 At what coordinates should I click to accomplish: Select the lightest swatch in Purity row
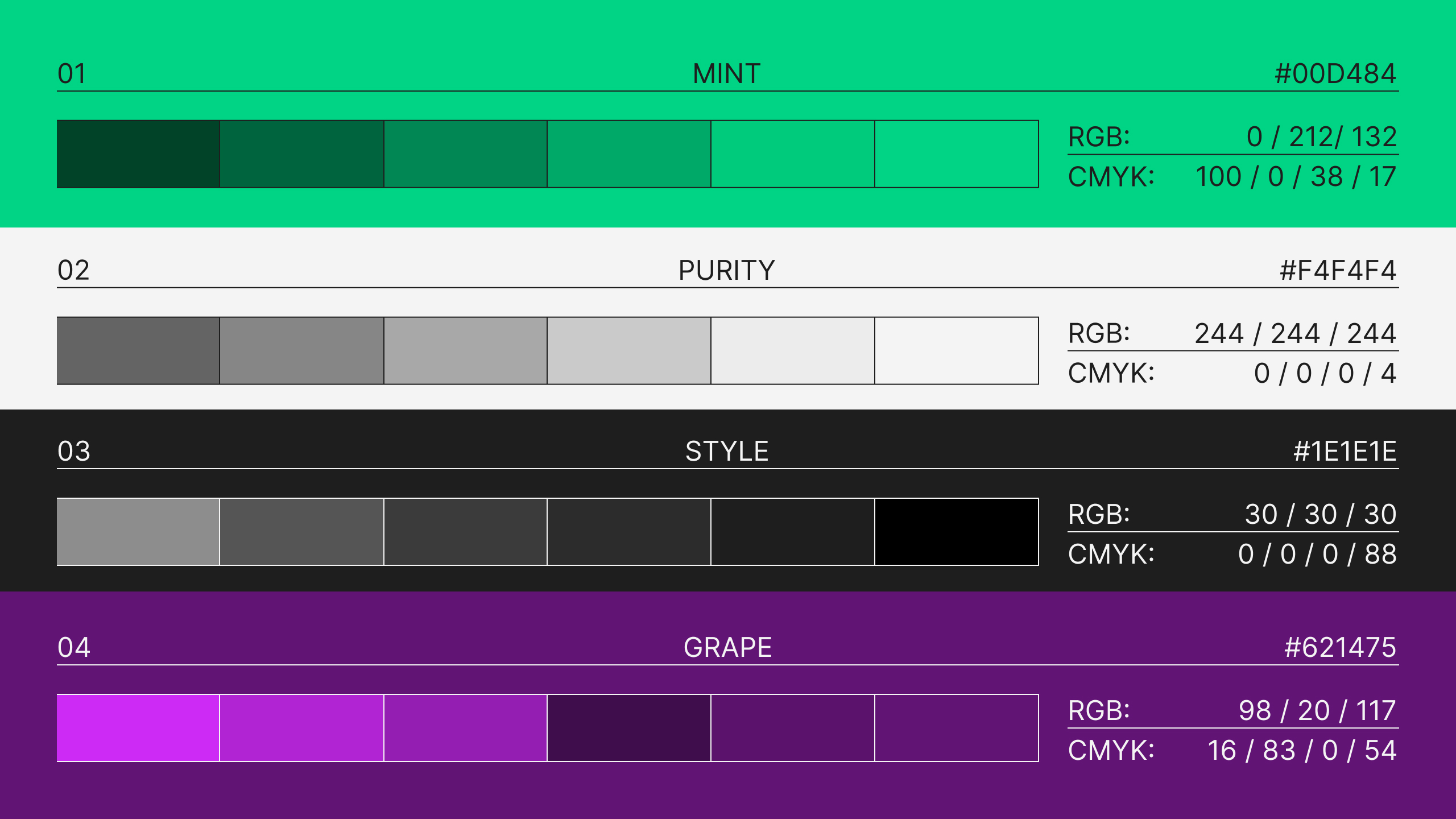[x=956, y=351]
